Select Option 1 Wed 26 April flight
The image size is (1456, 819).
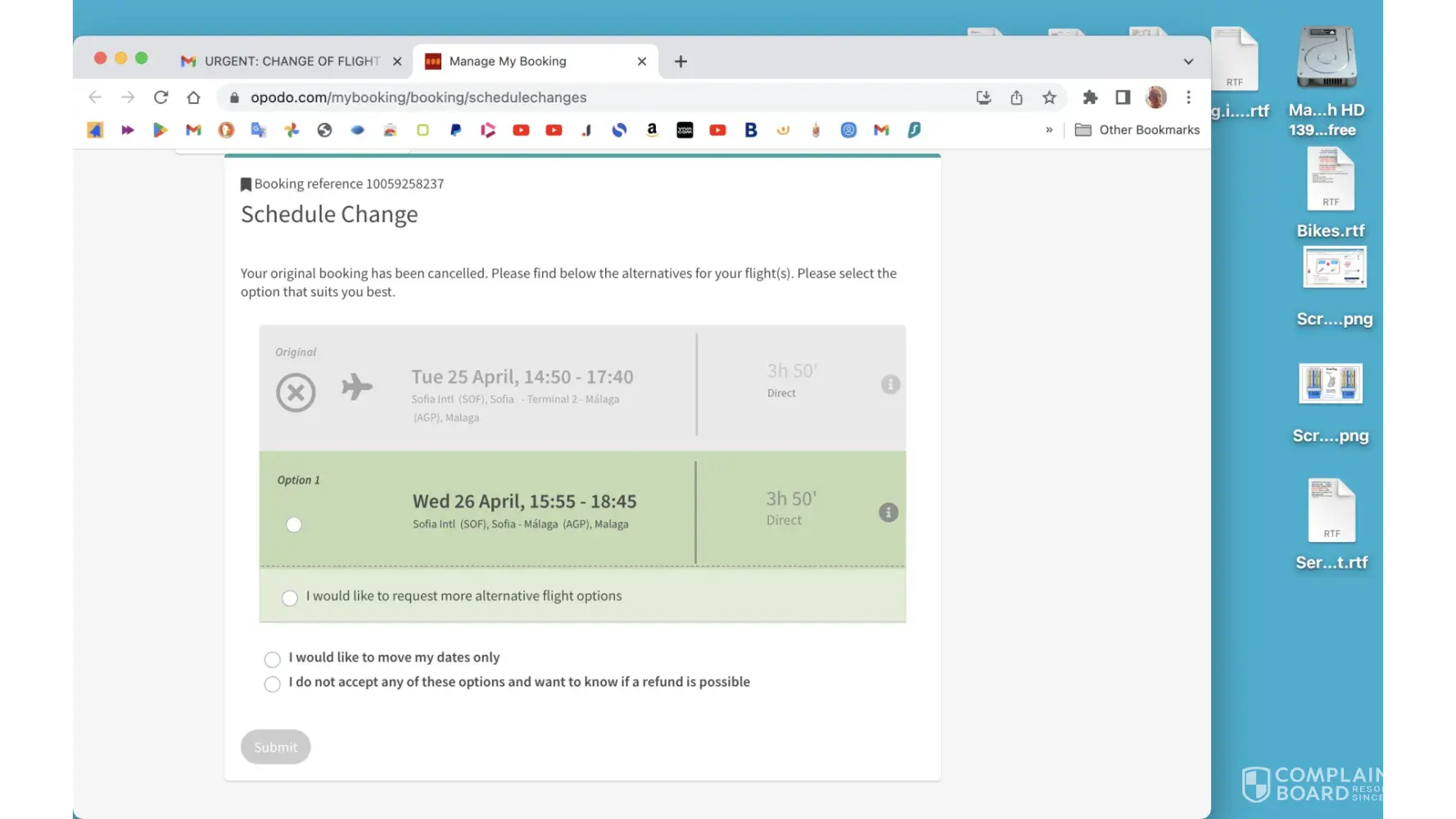pyautogui.click(x=294, y=524)
